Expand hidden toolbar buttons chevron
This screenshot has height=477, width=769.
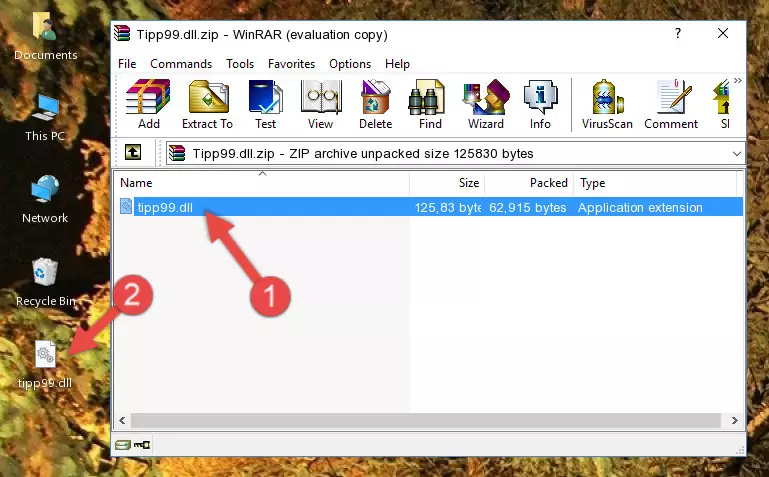click(x=738, y=80)
